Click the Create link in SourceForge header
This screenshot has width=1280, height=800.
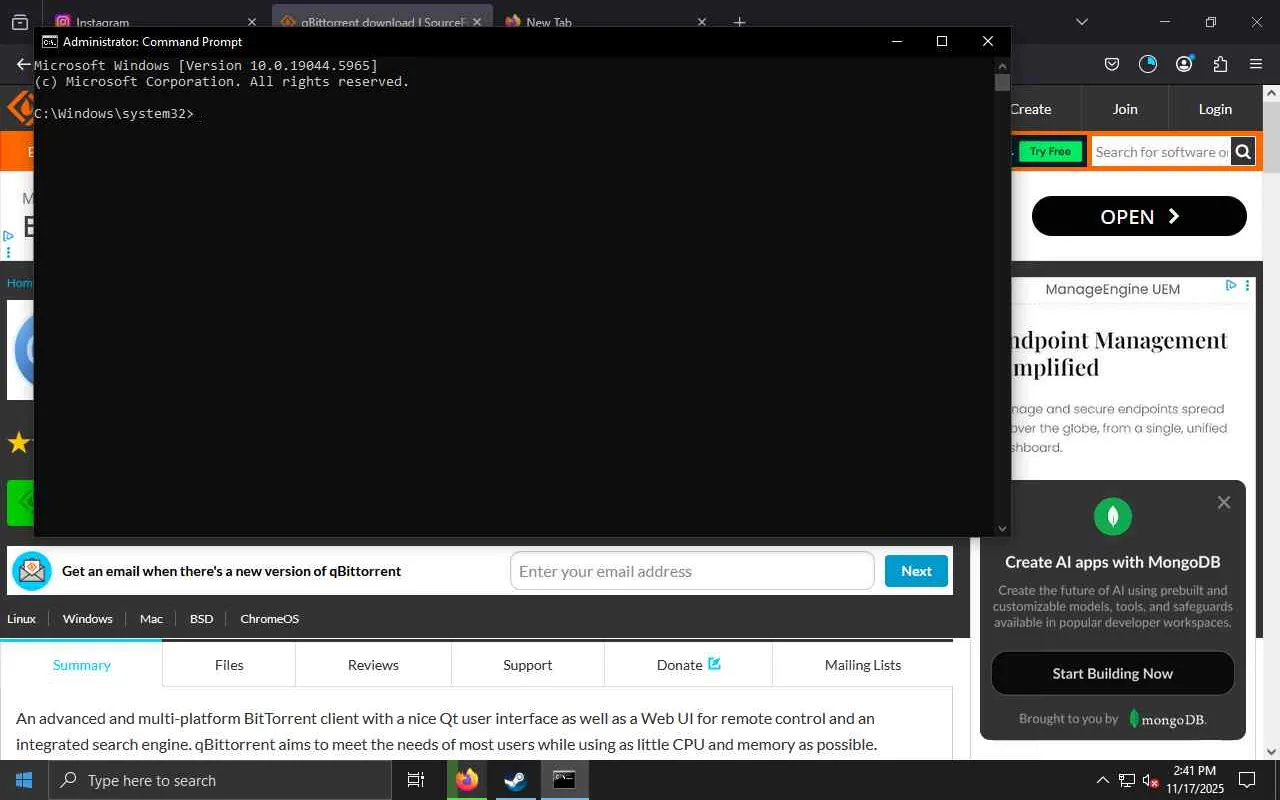pos(1030,109)
